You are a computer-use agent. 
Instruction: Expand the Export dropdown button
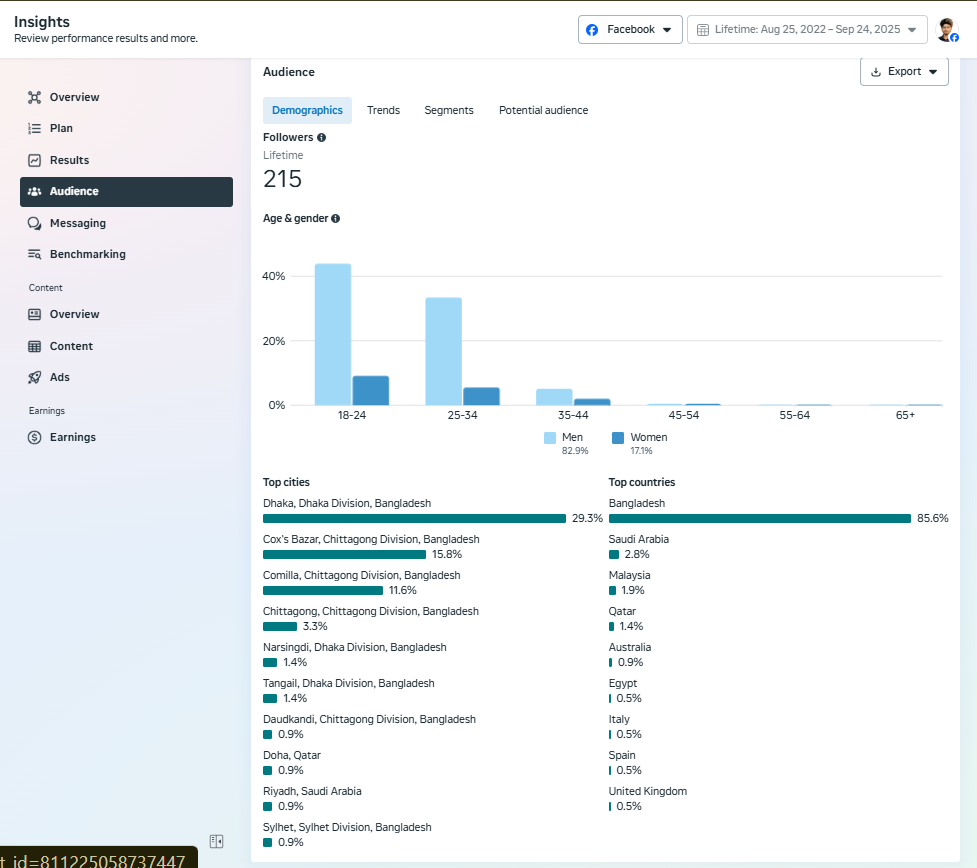[904, 72]
